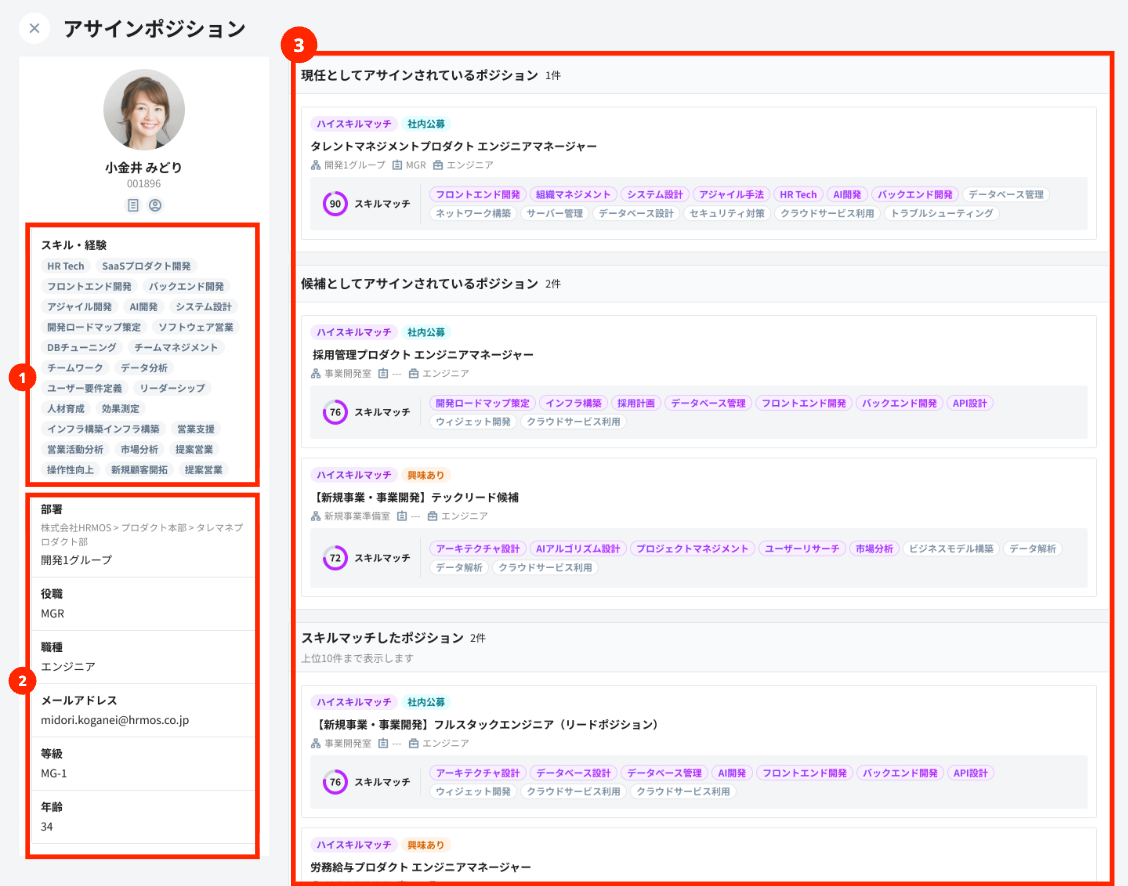This screenshot has height=886, width=1128.
Task: Click the document icon below employee ID 001896
Action: point(133,205)
